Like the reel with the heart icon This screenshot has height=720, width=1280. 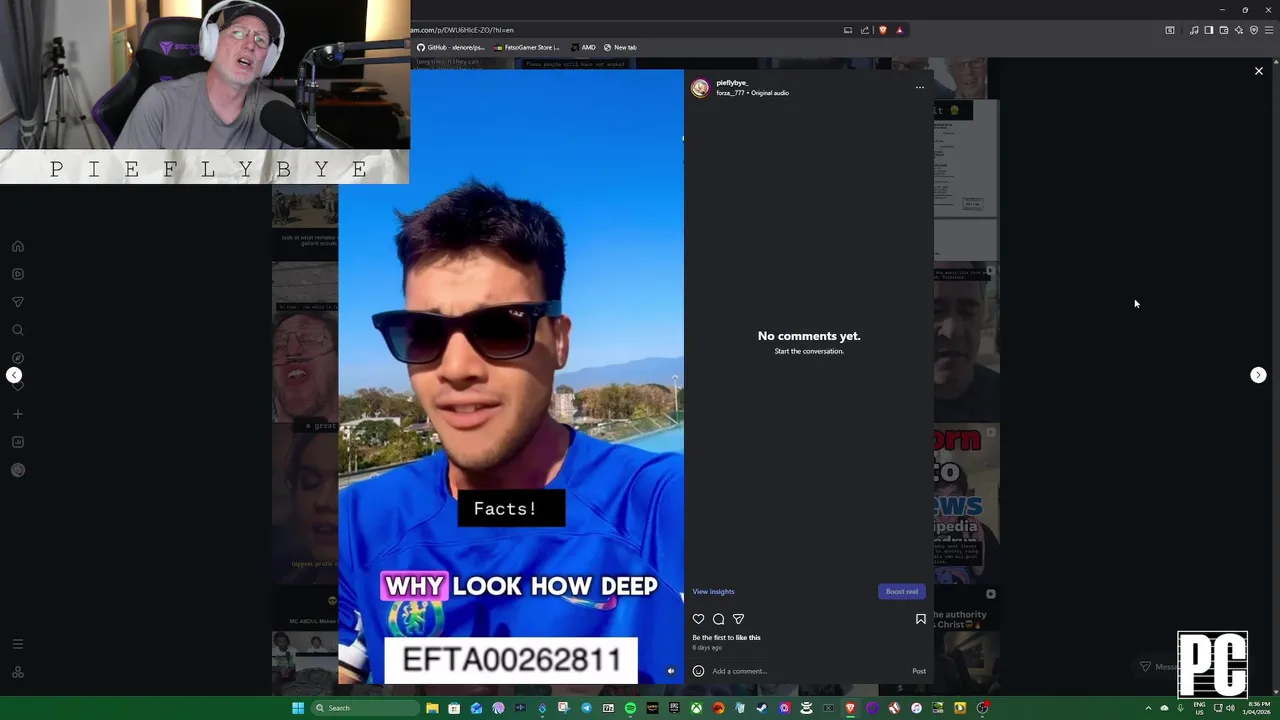(699, 619)
